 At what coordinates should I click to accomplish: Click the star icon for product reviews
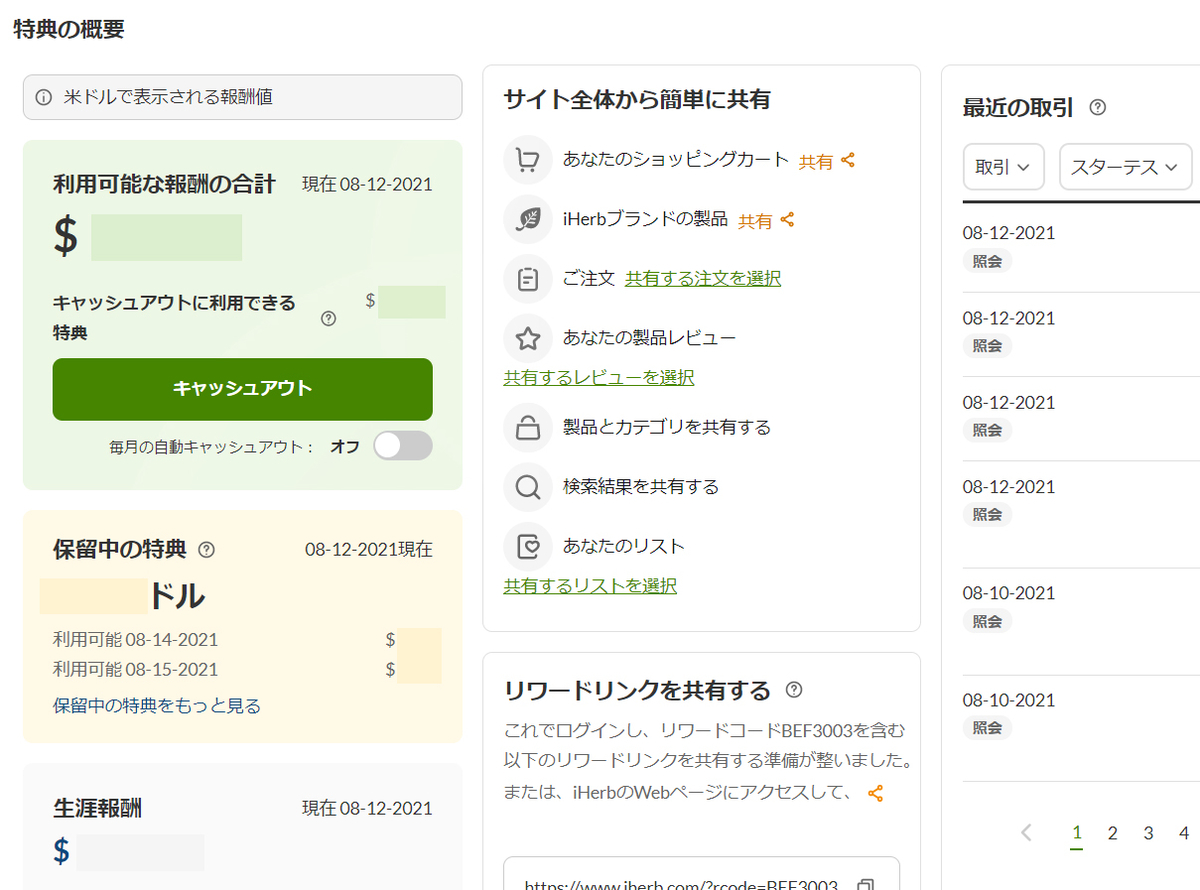(527, 339)
